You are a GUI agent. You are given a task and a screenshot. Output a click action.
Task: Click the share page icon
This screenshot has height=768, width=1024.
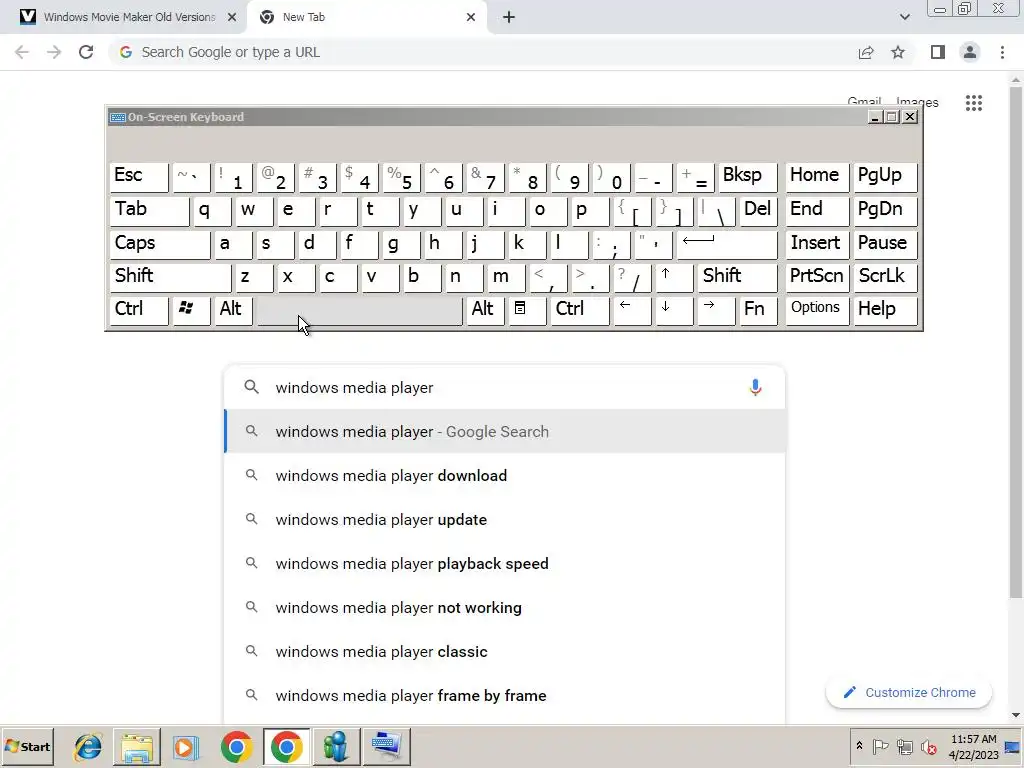pos(866,52)
